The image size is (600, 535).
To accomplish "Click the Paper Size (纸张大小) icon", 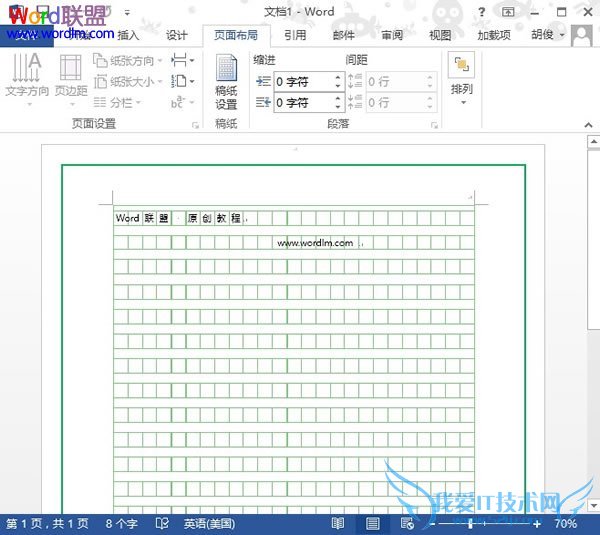I will click(100, 81).
